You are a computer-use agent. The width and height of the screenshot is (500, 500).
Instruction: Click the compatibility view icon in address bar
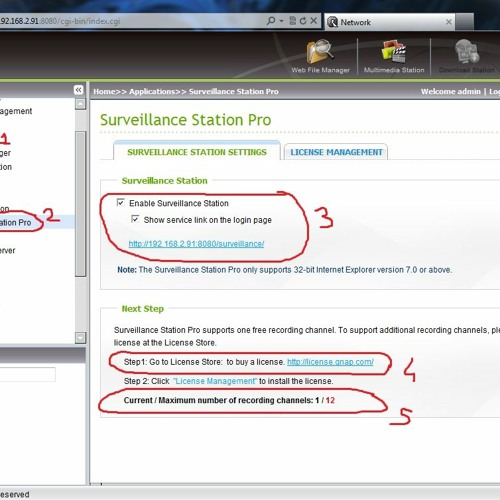(x=293, y=21)
